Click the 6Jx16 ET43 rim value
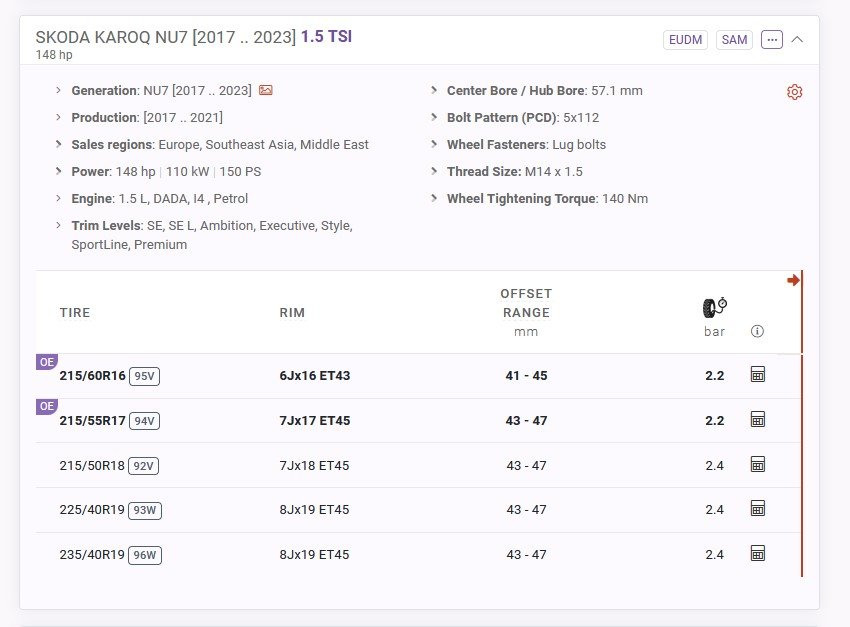The image size is (850, 627). pyautogui.click(x=315, y=376)
